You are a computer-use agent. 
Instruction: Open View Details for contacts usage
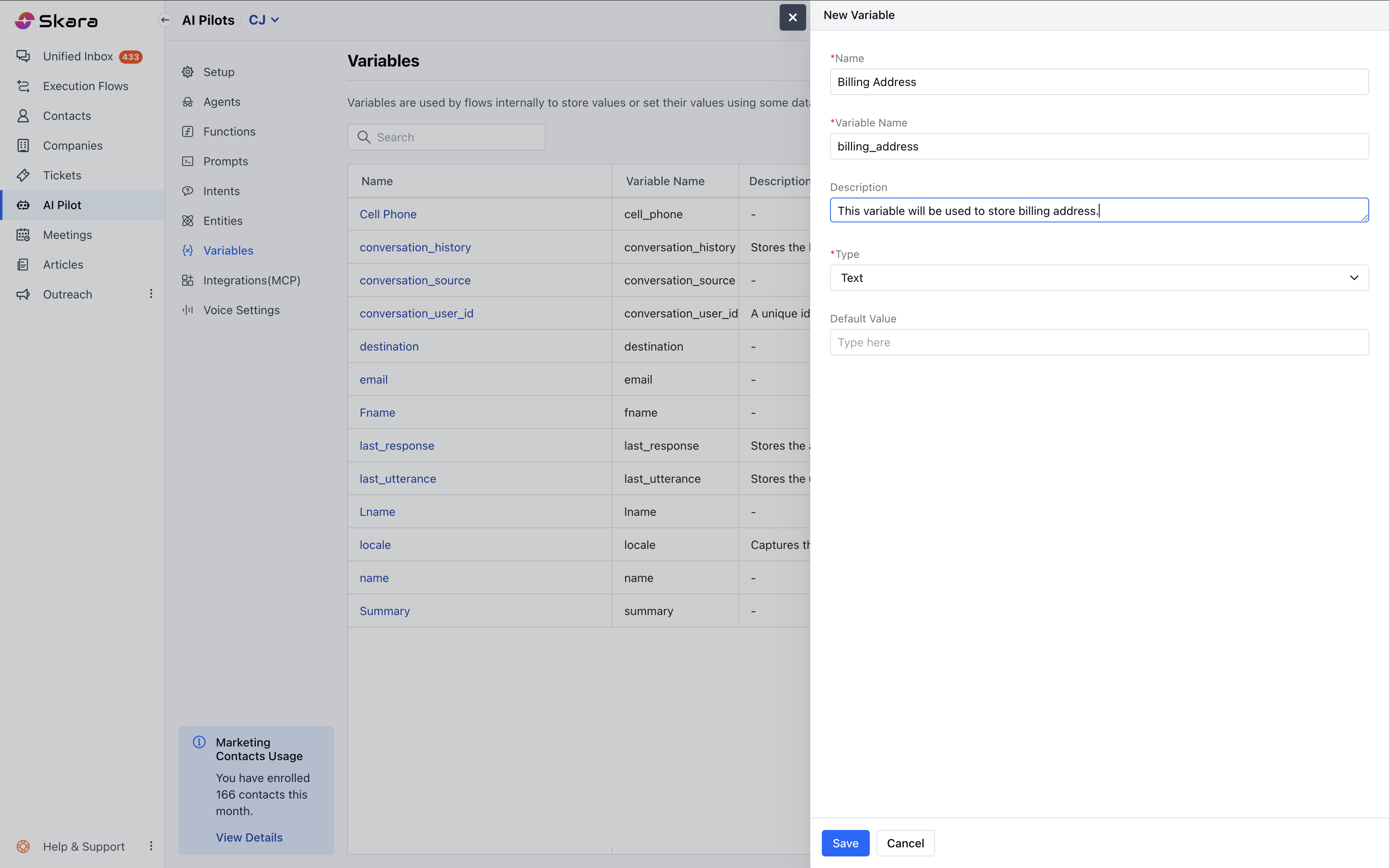pos(249,837)
